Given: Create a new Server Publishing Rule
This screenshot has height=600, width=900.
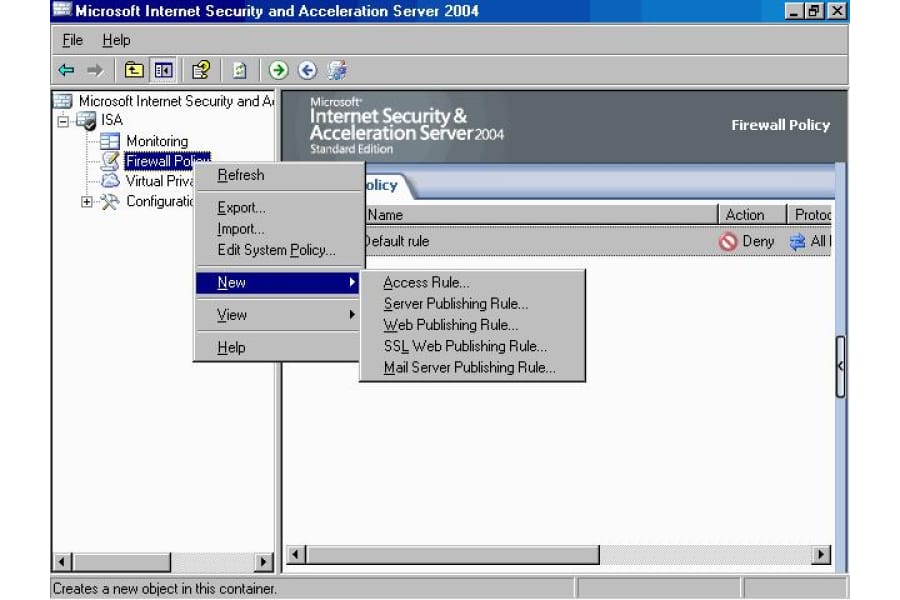Looking at the screenshot, I should [x=472, y=304].
